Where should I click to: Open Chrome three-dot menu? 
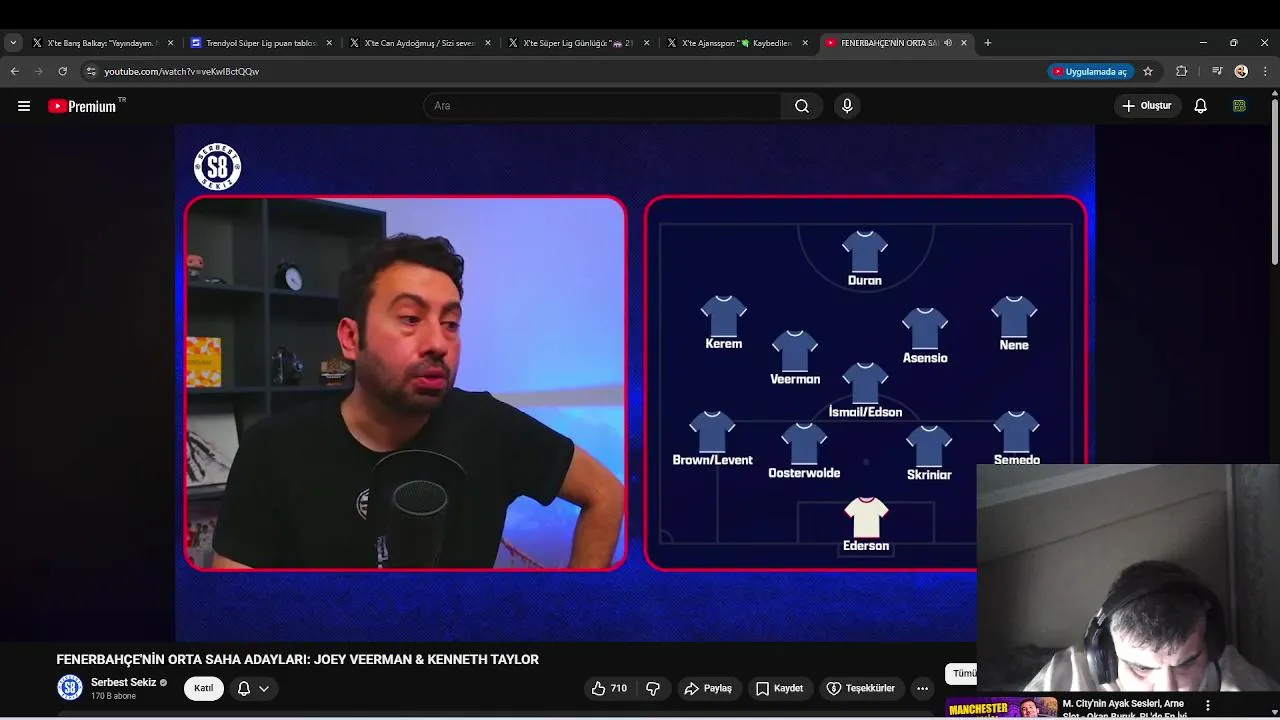pyautogui.click(x=1265, y=71)
